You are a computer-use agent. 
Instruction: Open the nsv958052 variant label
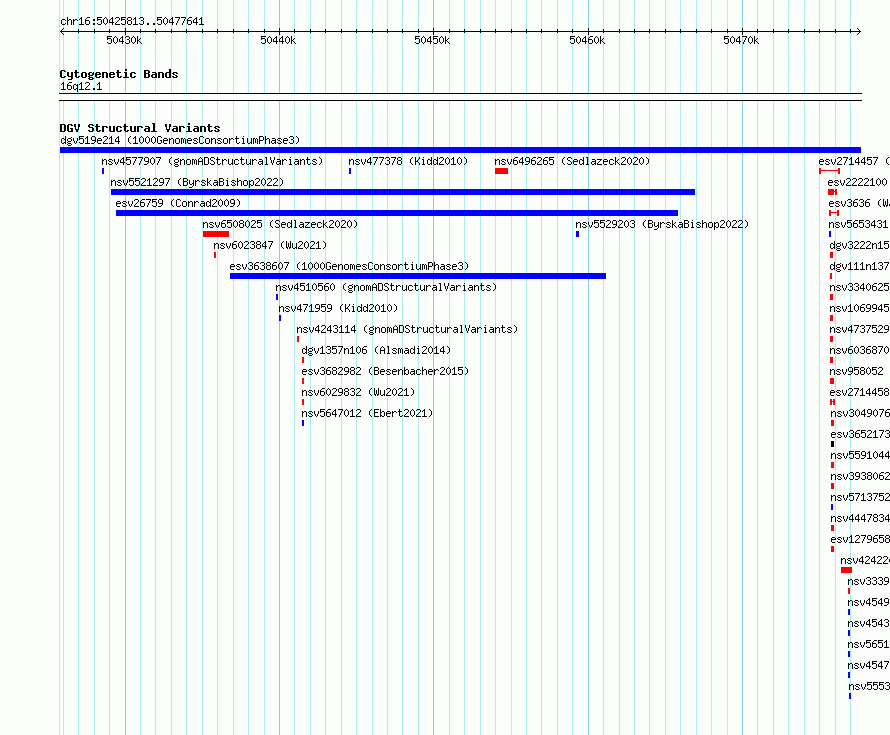click(857, 371)
